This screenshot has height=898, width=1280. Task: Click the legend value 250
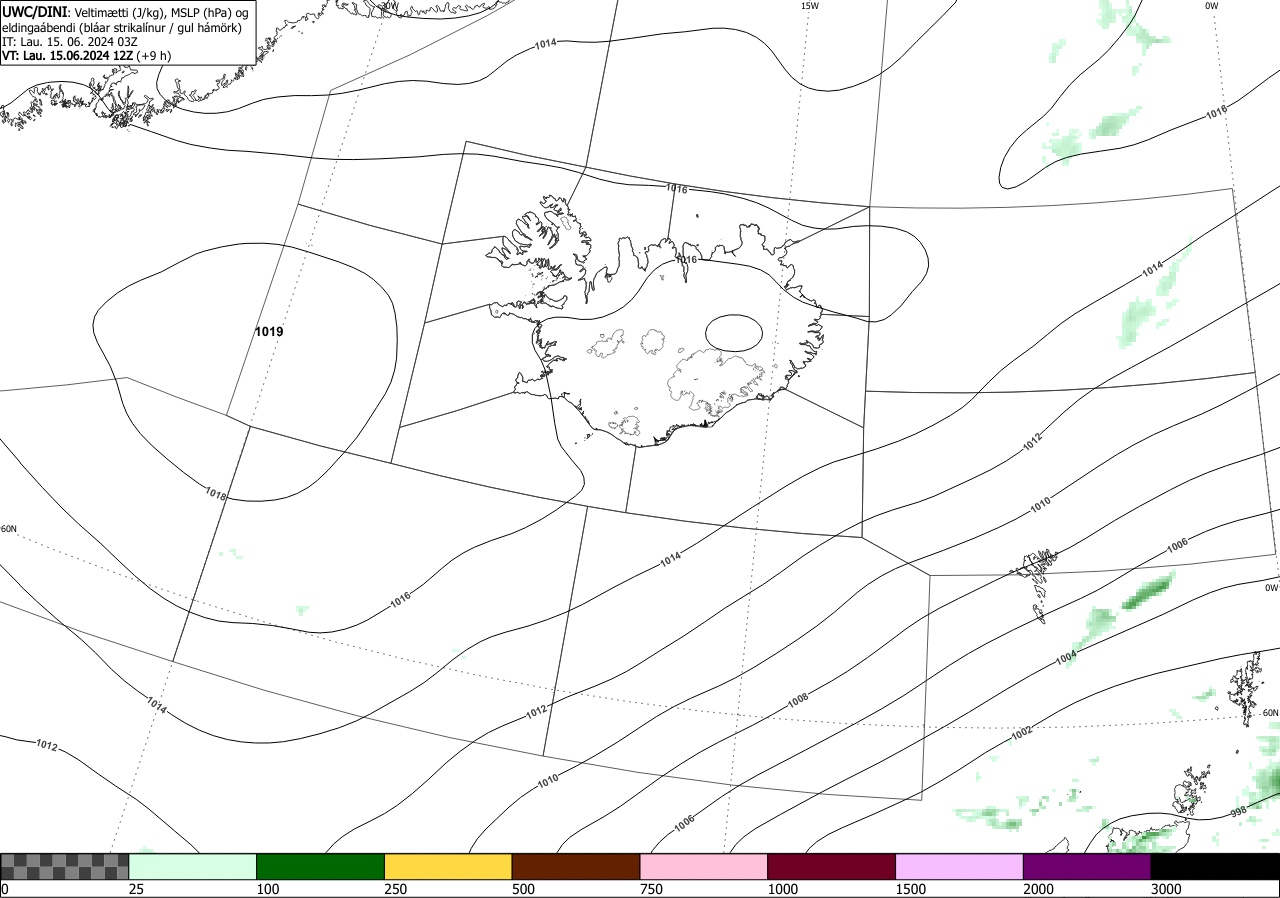396,889
